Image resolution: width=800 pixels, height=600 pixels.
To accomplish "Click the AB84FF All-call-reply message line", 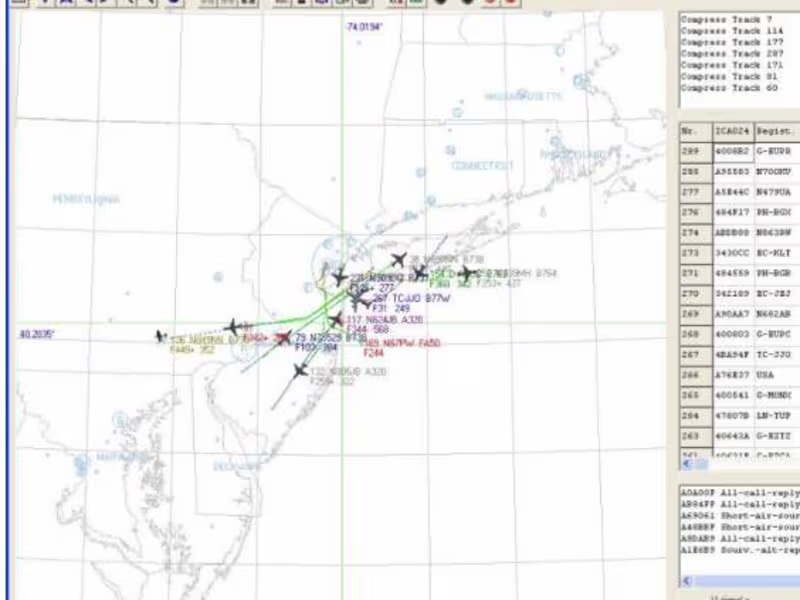I will [x=740, y=505].
